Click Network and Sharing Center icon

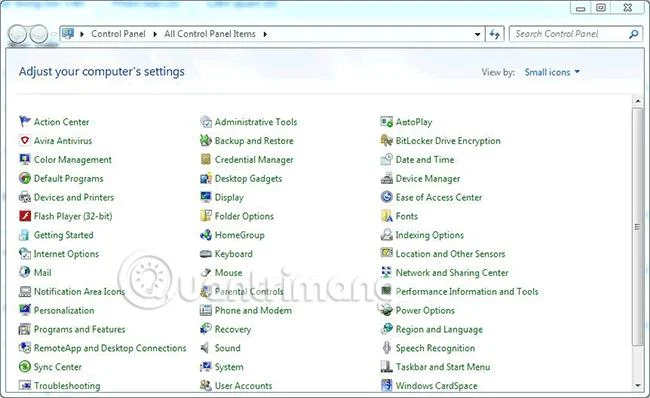(x=387, y=272)
